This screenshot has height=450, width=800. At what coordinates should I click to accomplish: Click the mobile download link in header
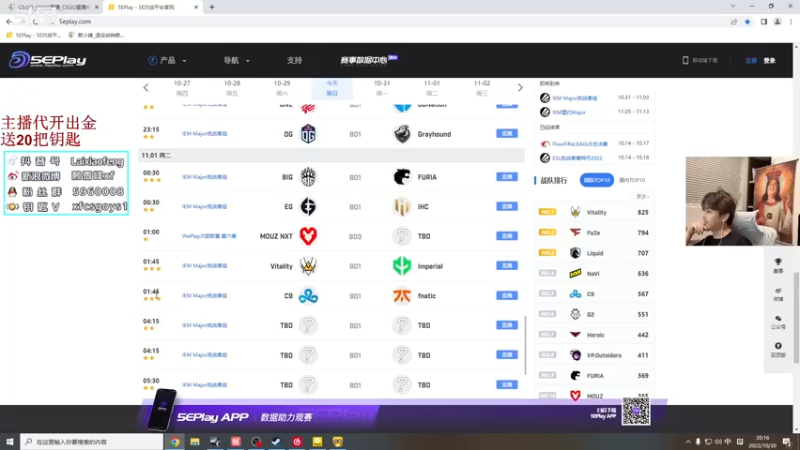[x=701, y=60]
